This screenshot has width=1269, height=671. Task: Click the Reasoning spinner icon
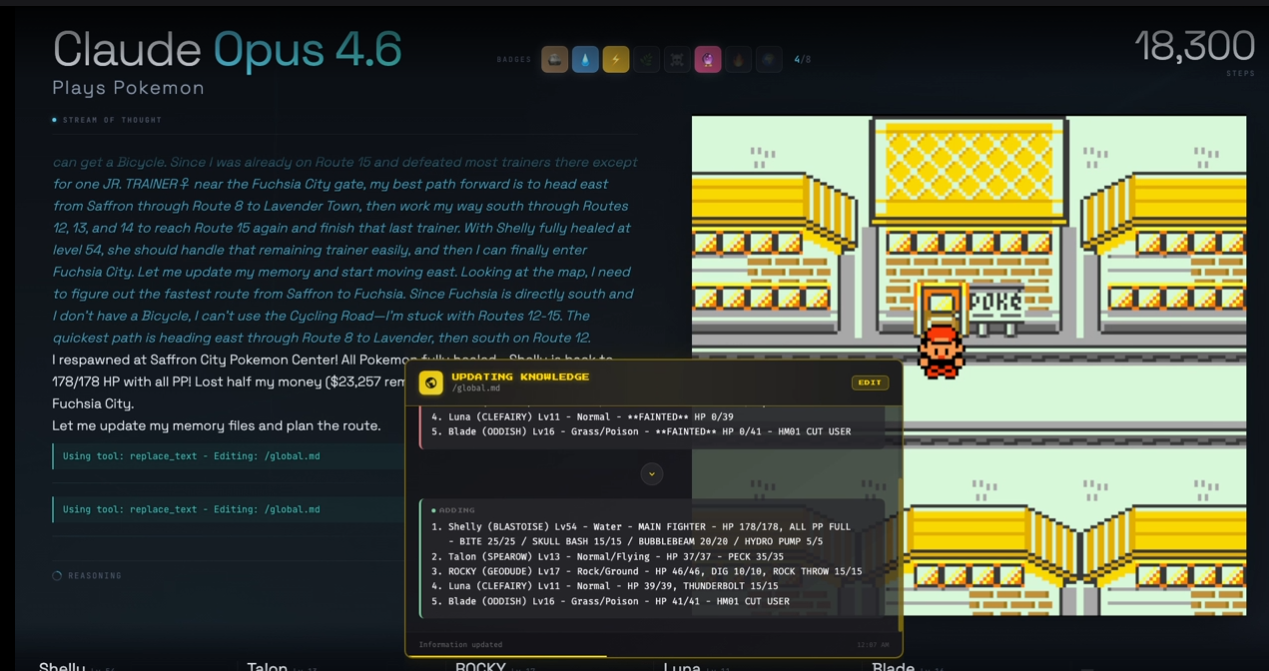[x=57, y=576]
